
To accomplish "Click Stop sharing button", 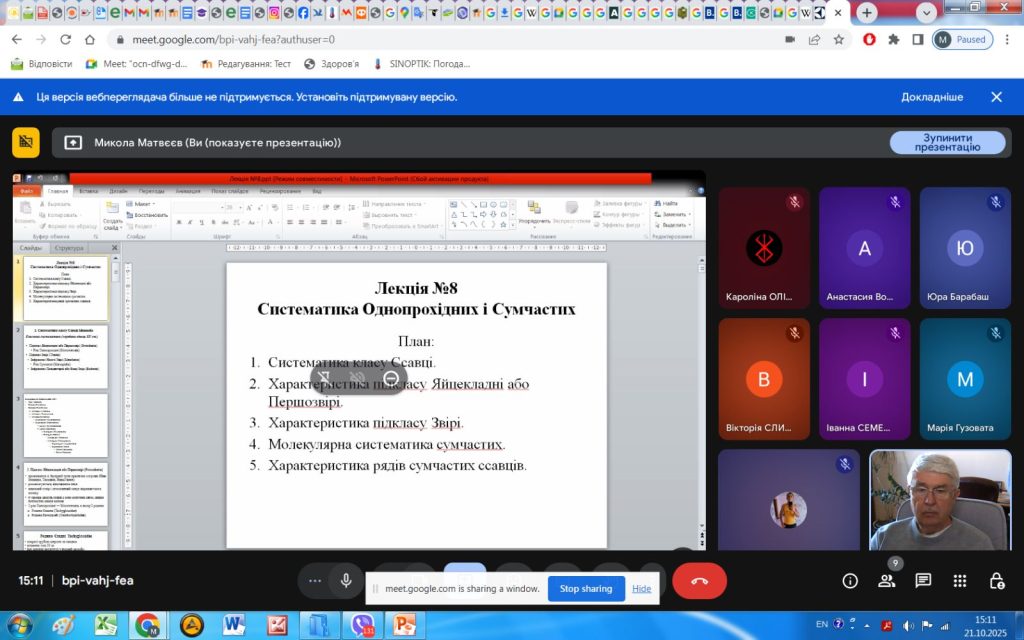I will click(586, 589).
